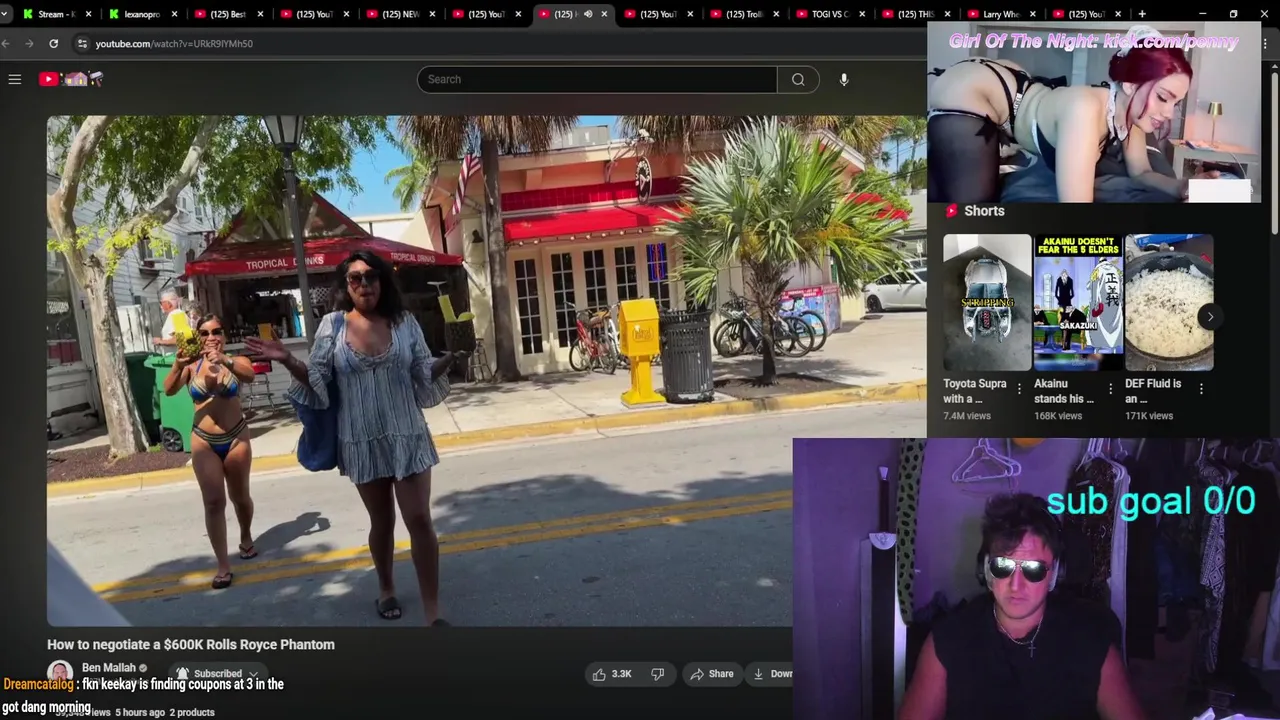
Task: Go back with the browser back arrow
Action: pyautogui.click(x=6, y=43)
